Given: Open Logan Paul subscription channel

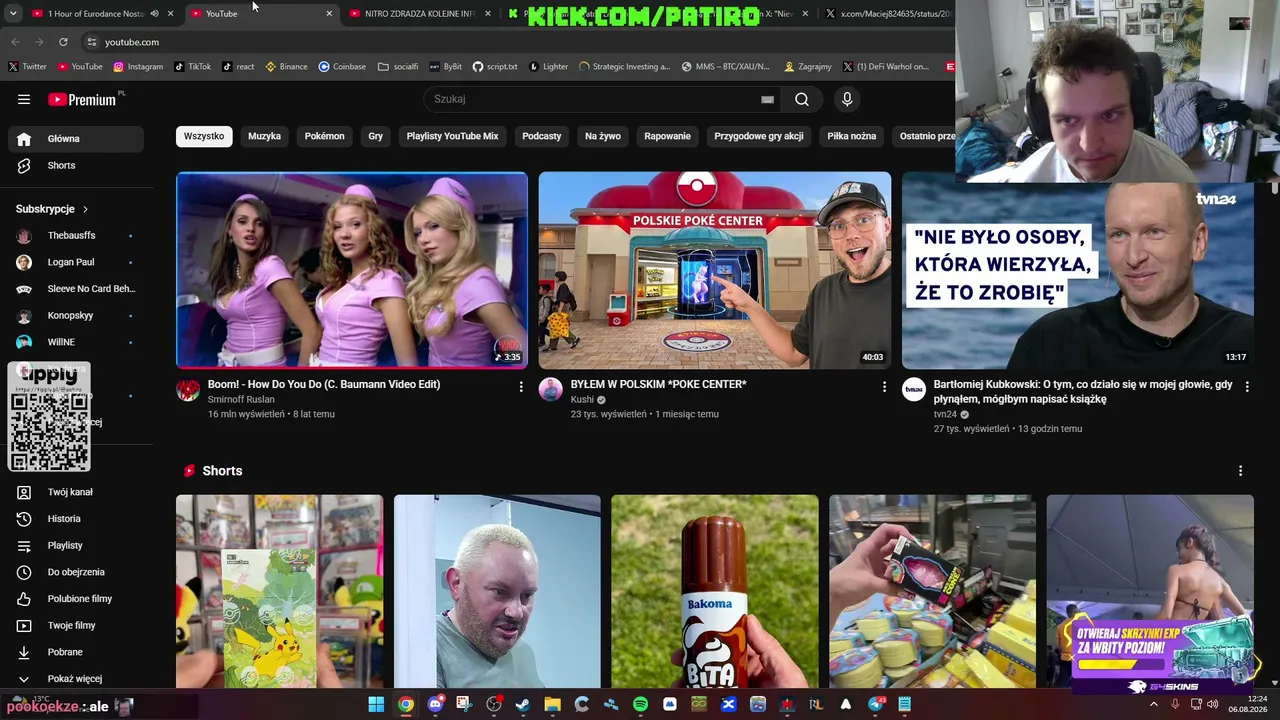Looking at the screenshot, I should (x=76, y=262).
